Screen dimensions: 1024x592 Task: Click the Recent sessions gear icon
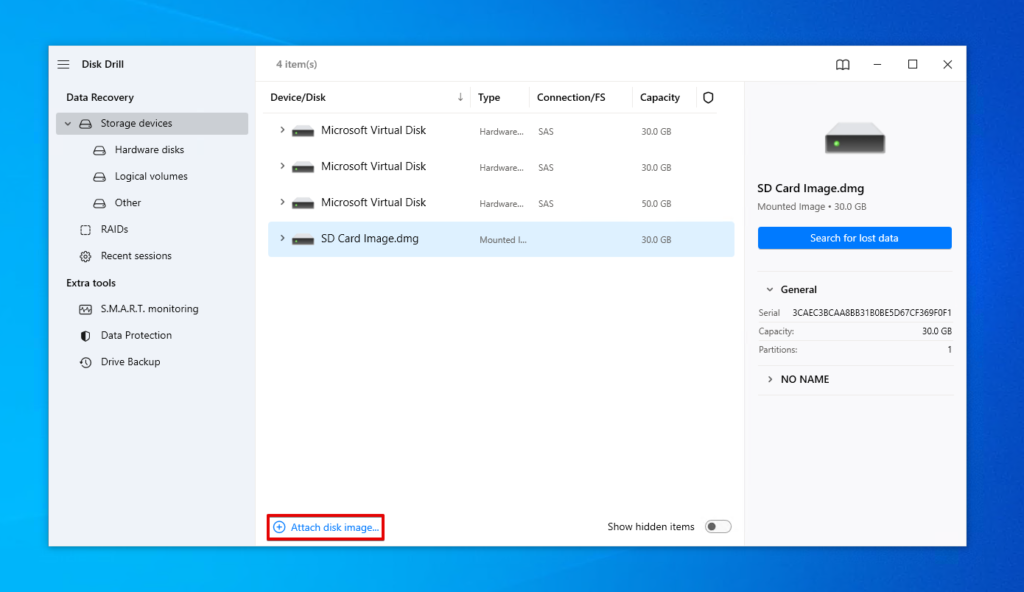point(85,256)
